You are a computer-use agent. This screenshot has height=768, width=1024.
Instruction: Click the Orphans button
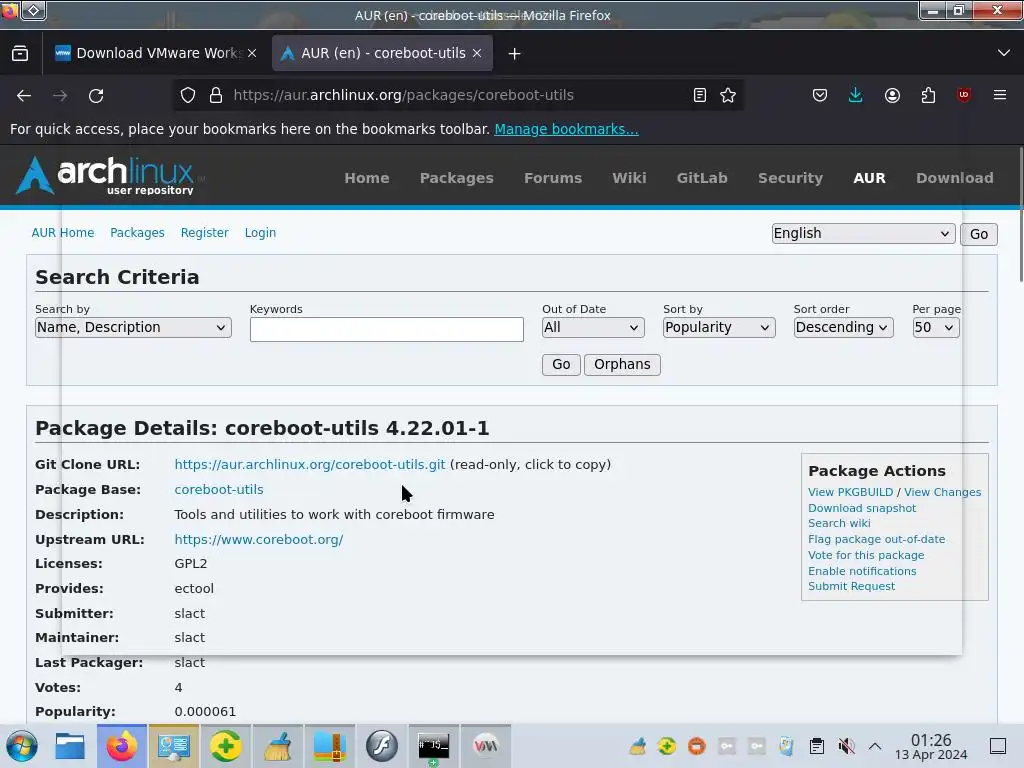622,364
